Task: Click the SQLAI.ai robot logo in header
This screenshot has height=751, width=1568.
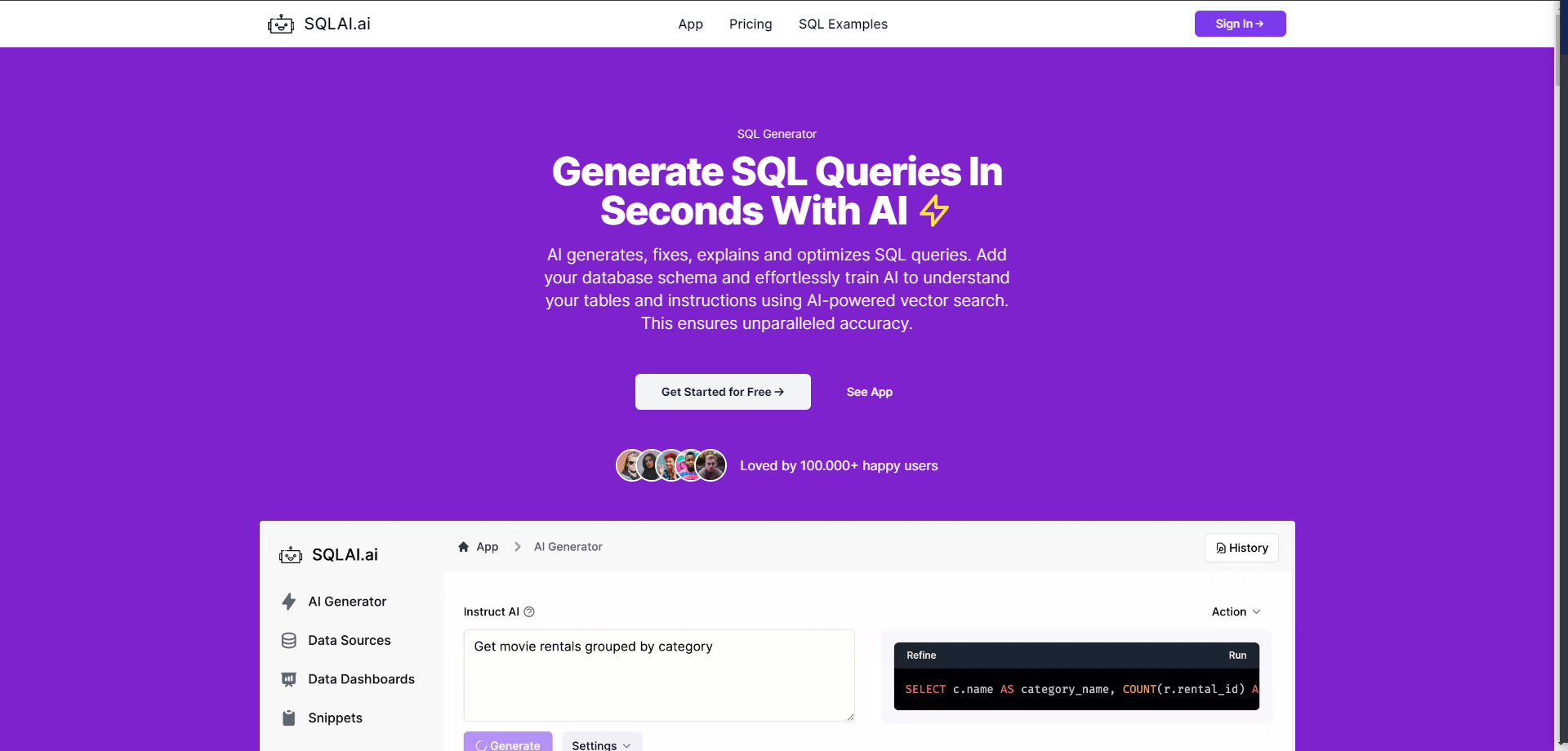Action: click(281, 24)
